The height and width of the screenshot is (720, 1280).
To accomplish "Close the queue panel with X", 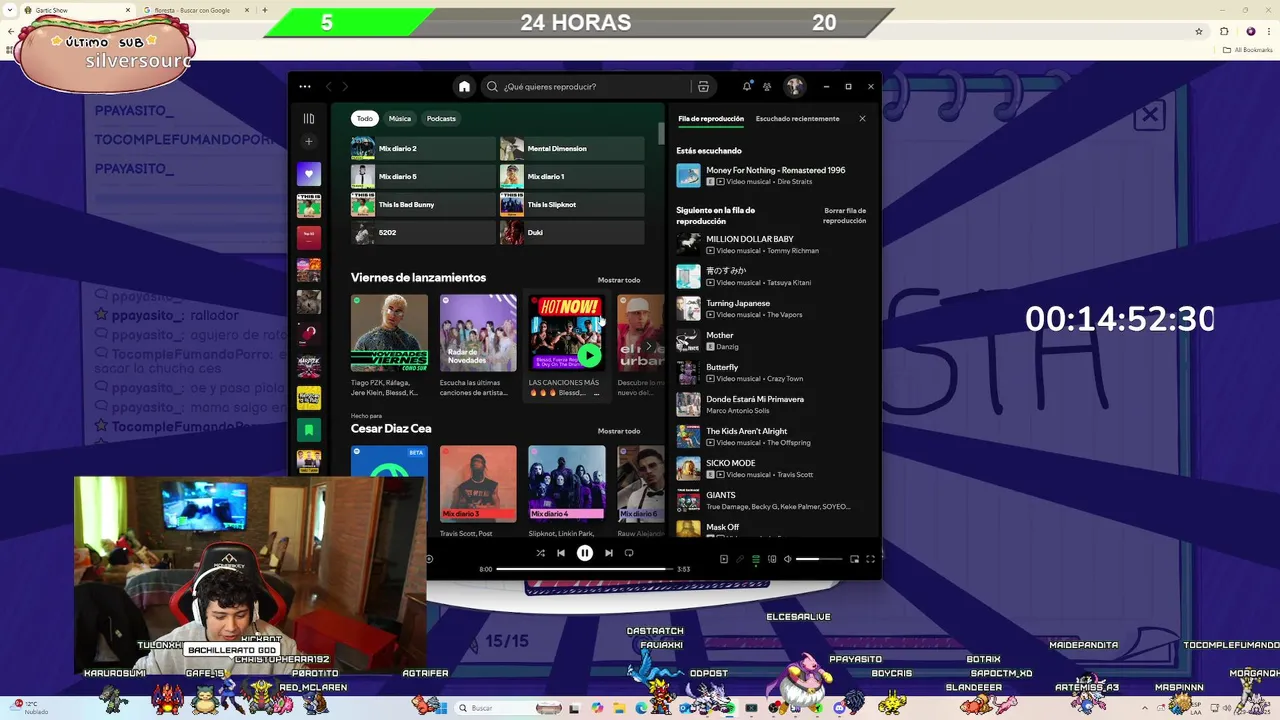I will pos(862,119).
